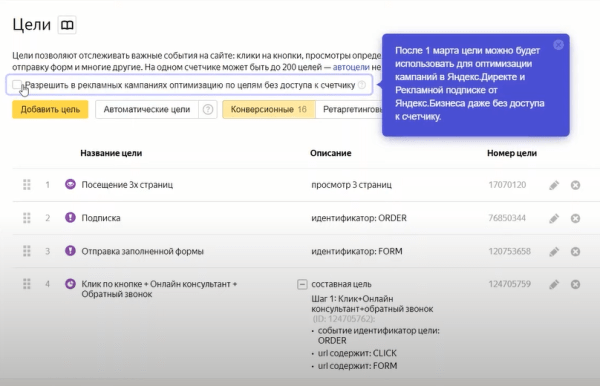Click composite goal icon of row 4
Image resolution: width=600 pixels, height=386 pixels.
(x=70, y=284)
